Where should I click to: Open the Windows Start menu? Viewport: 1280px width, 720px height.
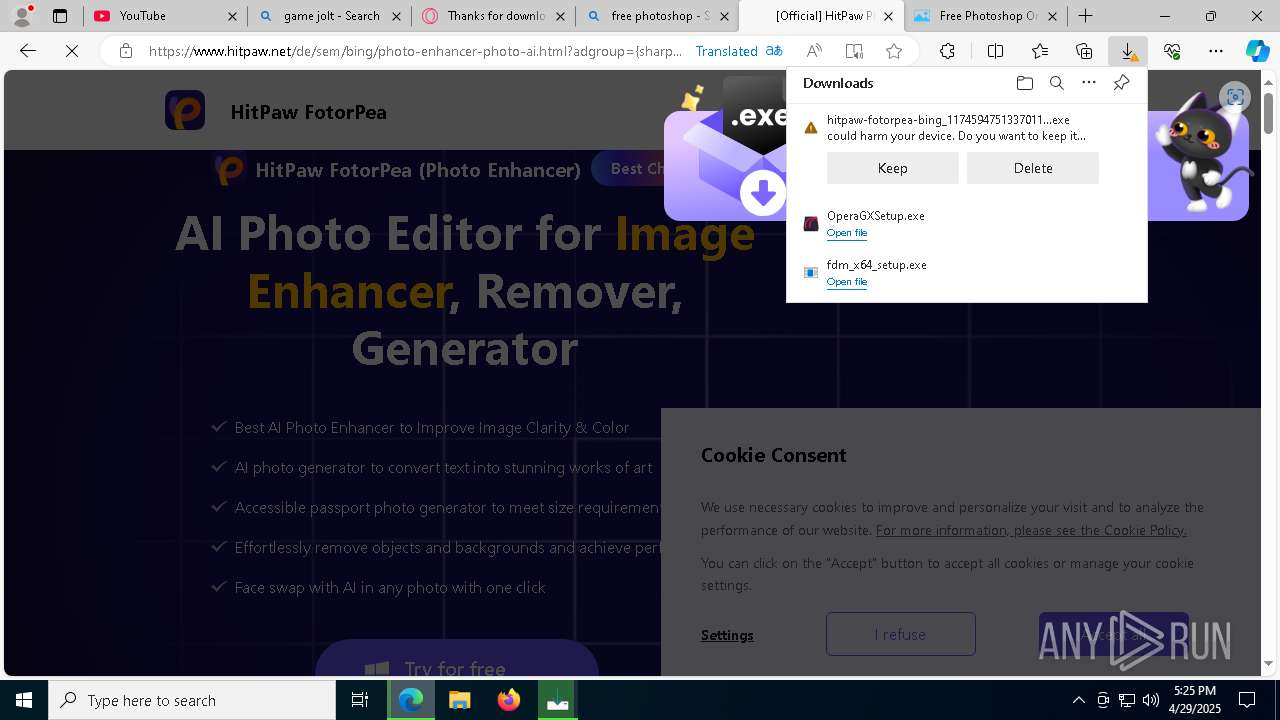click(24, 700)
